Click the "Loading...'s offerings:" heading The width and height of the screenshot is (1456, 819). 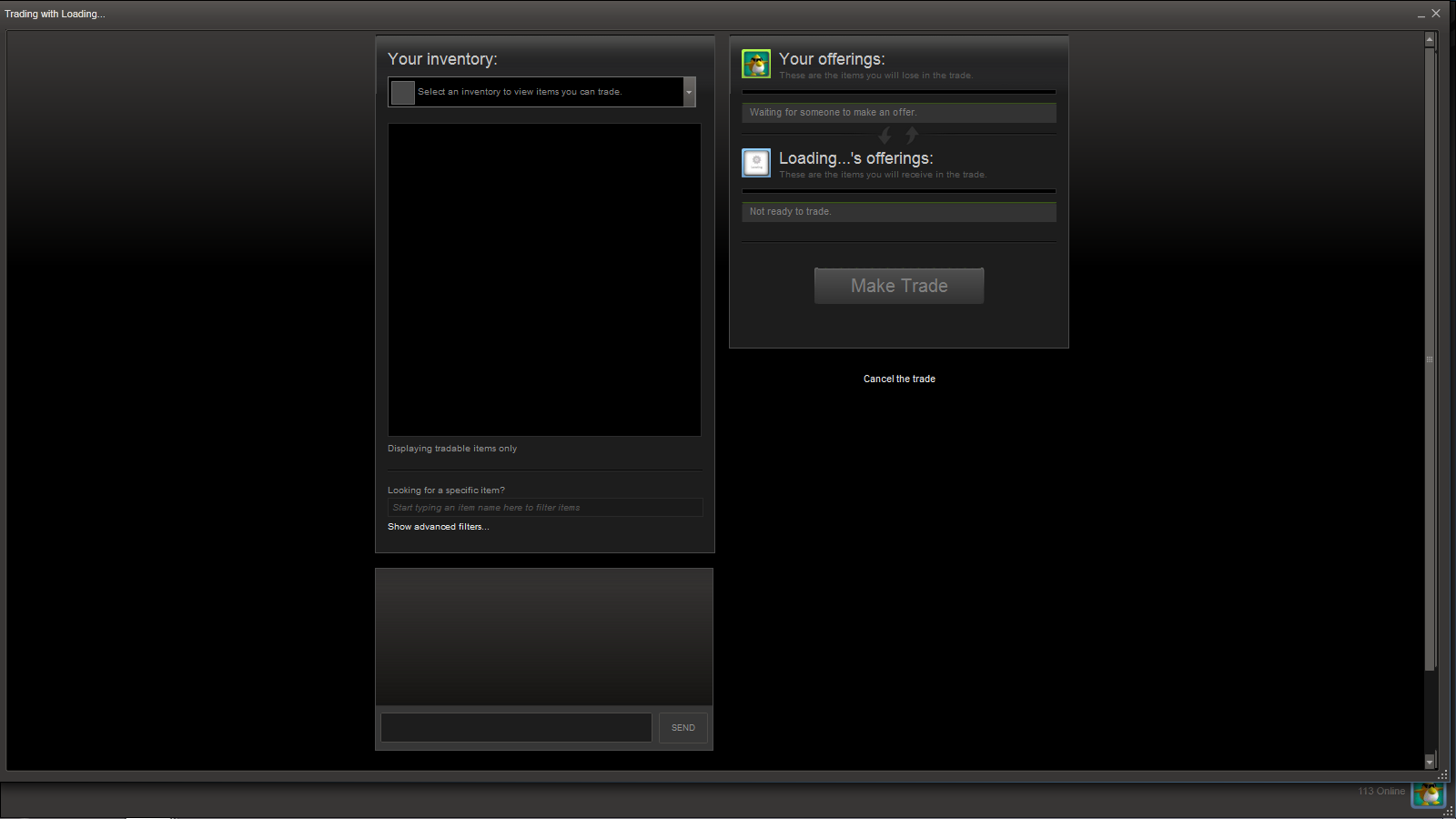(856, 158)
